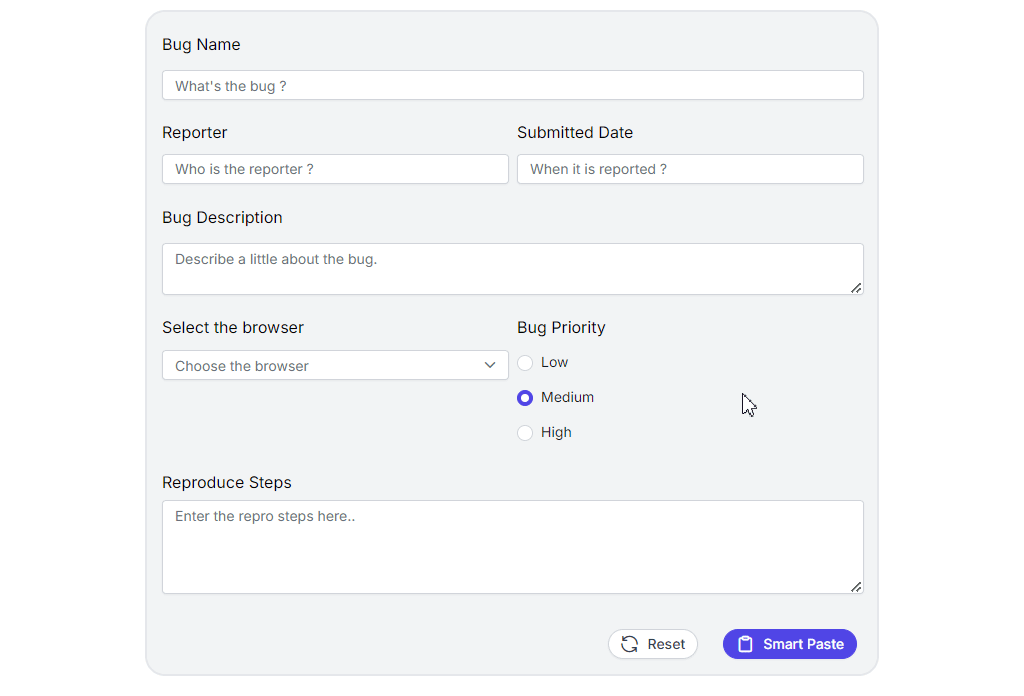The height and width of the screenshot is (696, 1024).
Task: Click the Select the browser label
Action: tap(233, 328)
